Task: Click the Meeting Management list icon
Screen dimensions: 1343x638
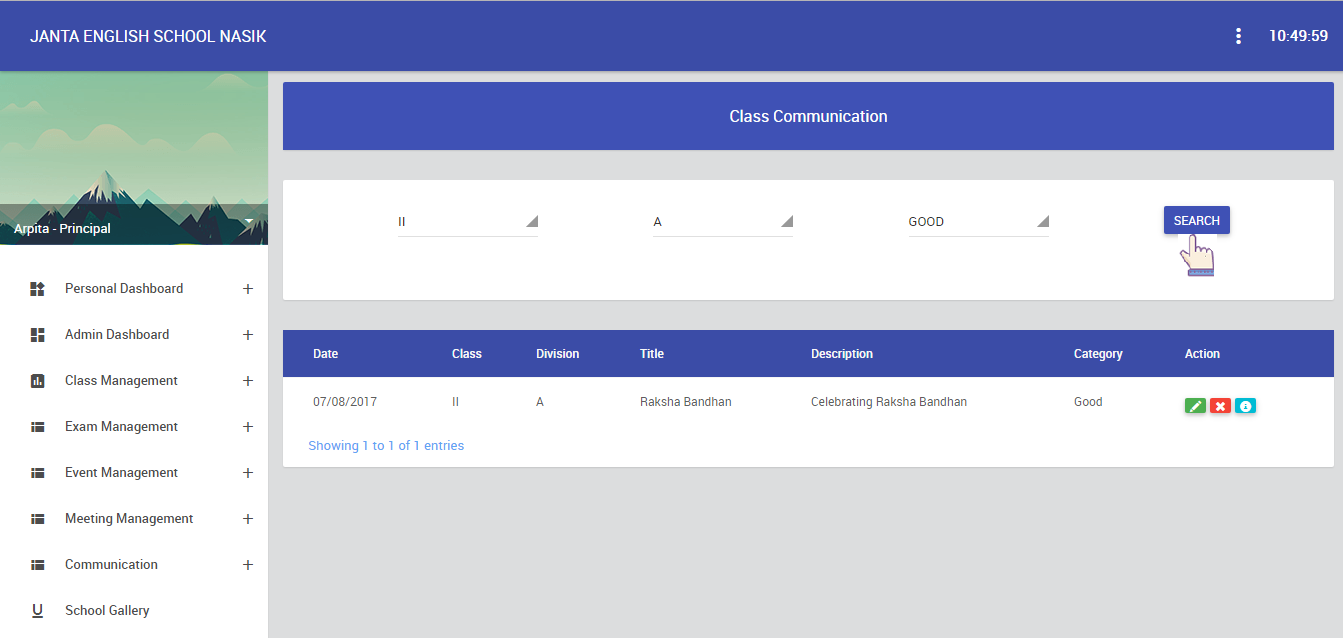Action: point(38,519)
